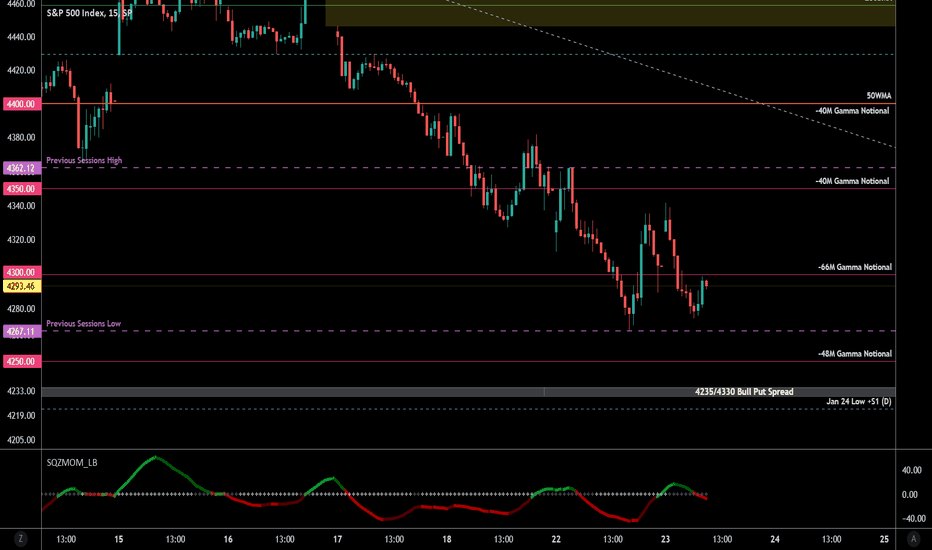Select the Previous Sessions Low text
Image resolution: width=932 pixels, height=550 pixels.
[x=84, y=324]
